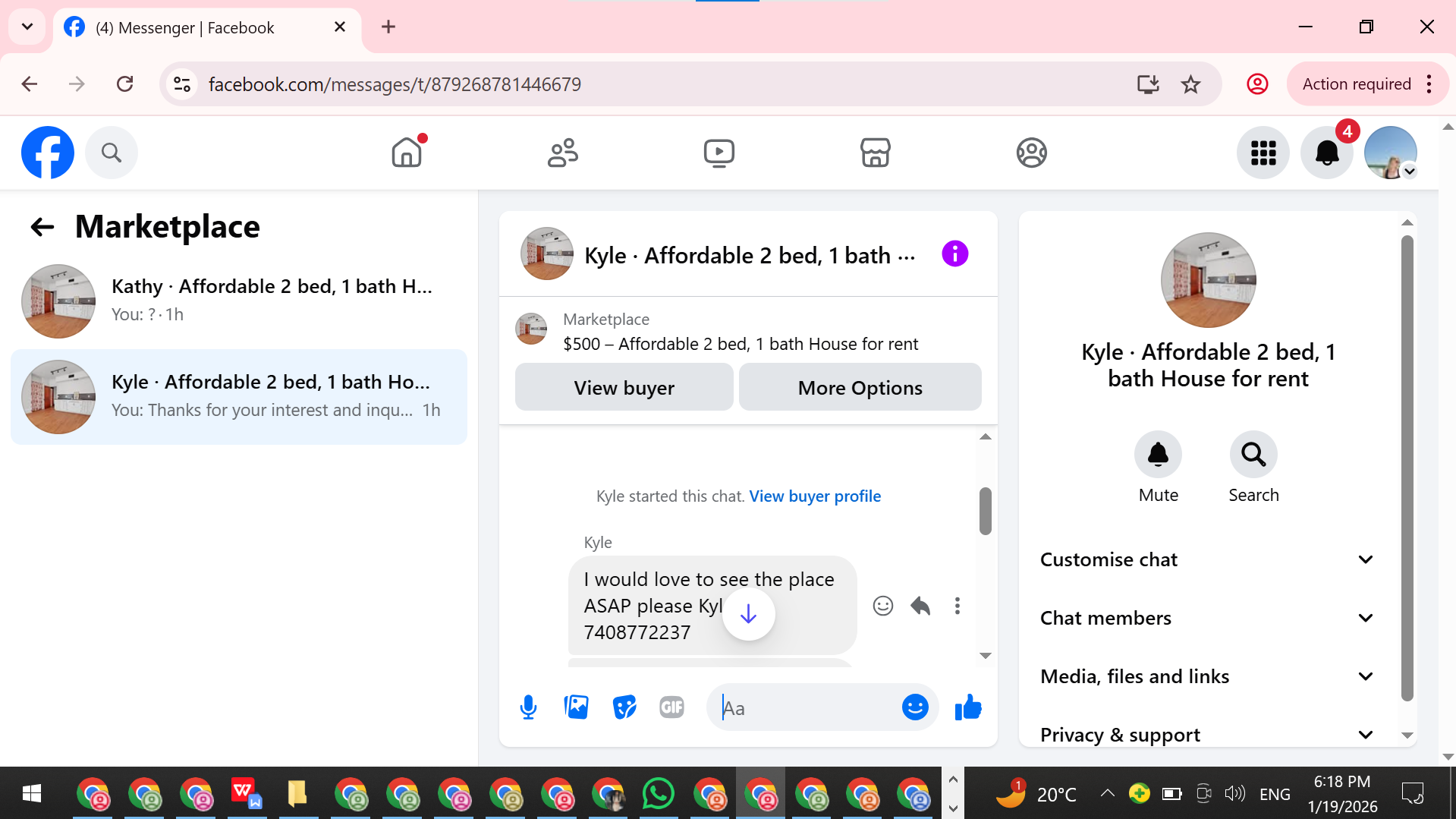
Task: Click the install app icon in address bar
Action: tap(1148, 84)
